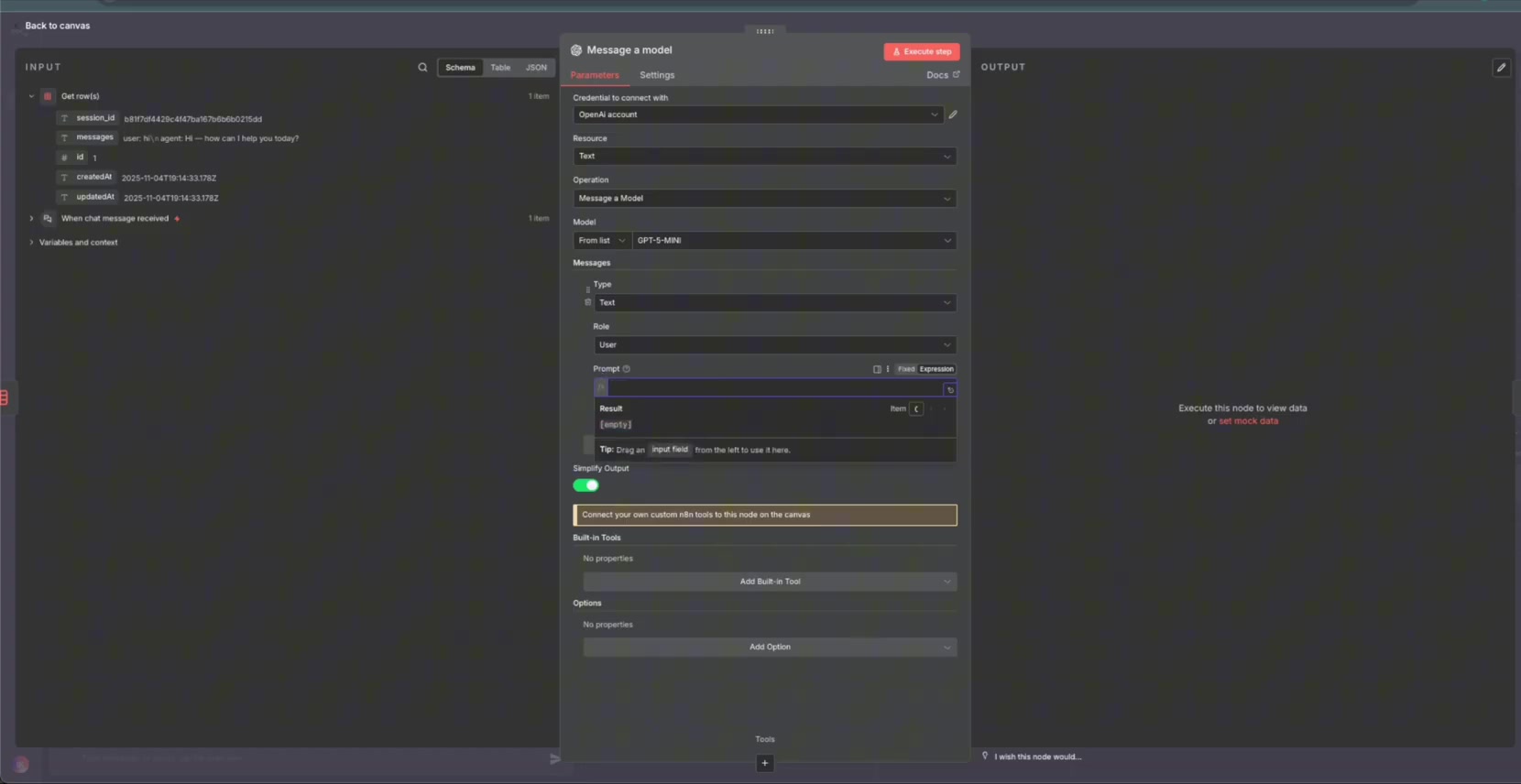This screenshot has height=784, width=1521.
Task: Collapse the Get row(s) tree node
Action: pyautogui.click(x=31, y=96)
